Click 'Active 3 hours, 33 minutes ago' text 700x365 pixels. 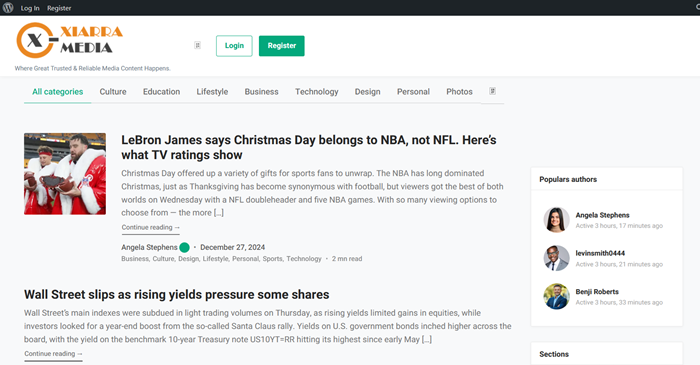(x=619, y=303)
